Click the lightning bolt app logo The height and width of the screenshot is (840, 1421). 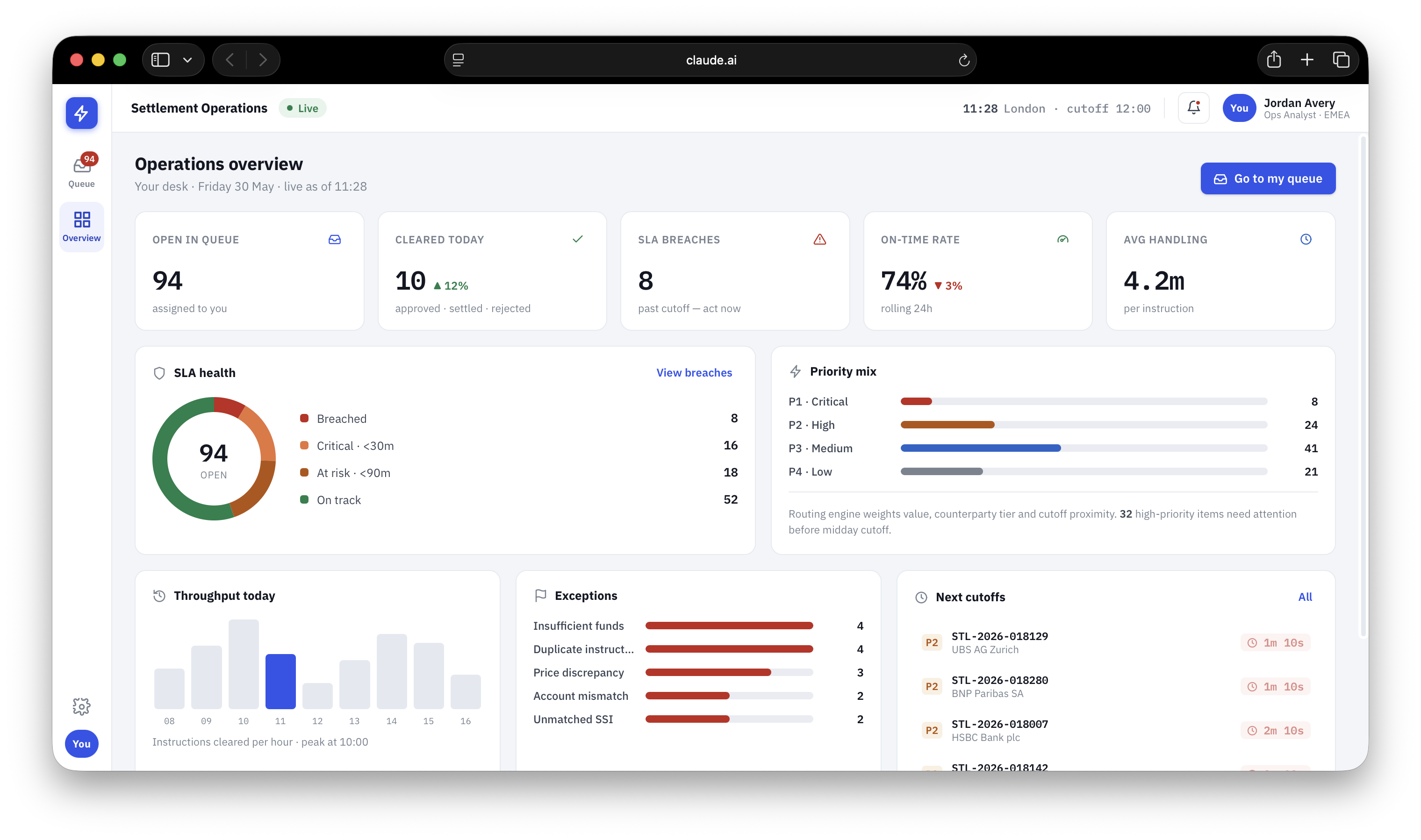point(81,113)
